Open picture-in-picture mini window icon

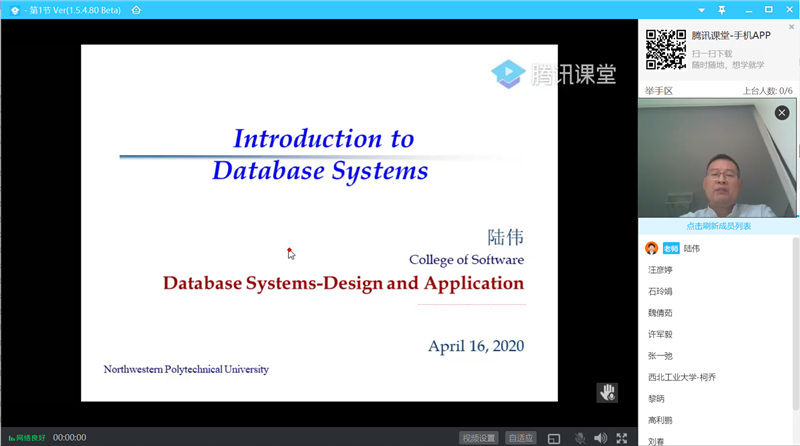pyautogui.click(x=554, y=438)
